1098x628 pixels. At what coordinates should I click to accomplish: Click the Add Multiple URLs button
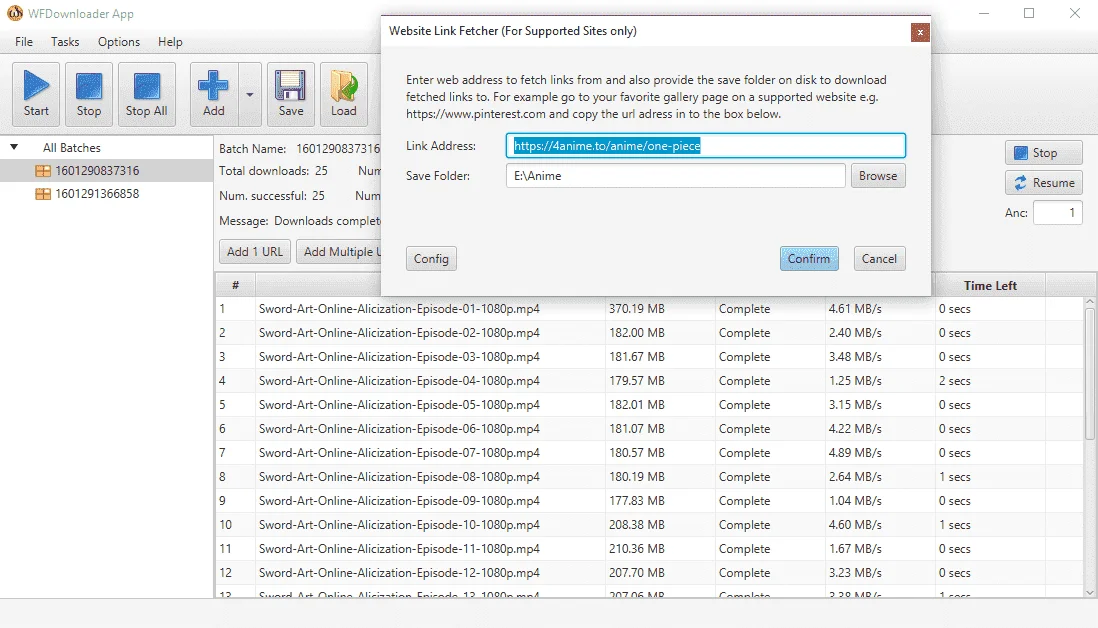[340, 252]
